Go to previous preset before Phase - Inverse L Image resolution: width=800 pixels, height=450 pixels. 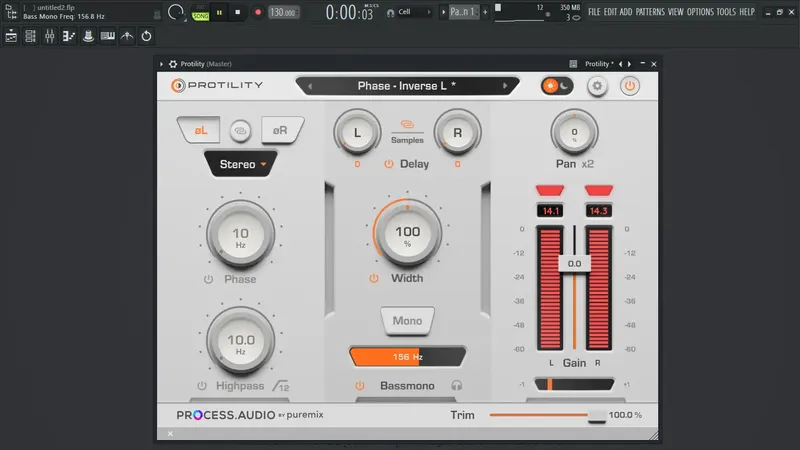310,86
